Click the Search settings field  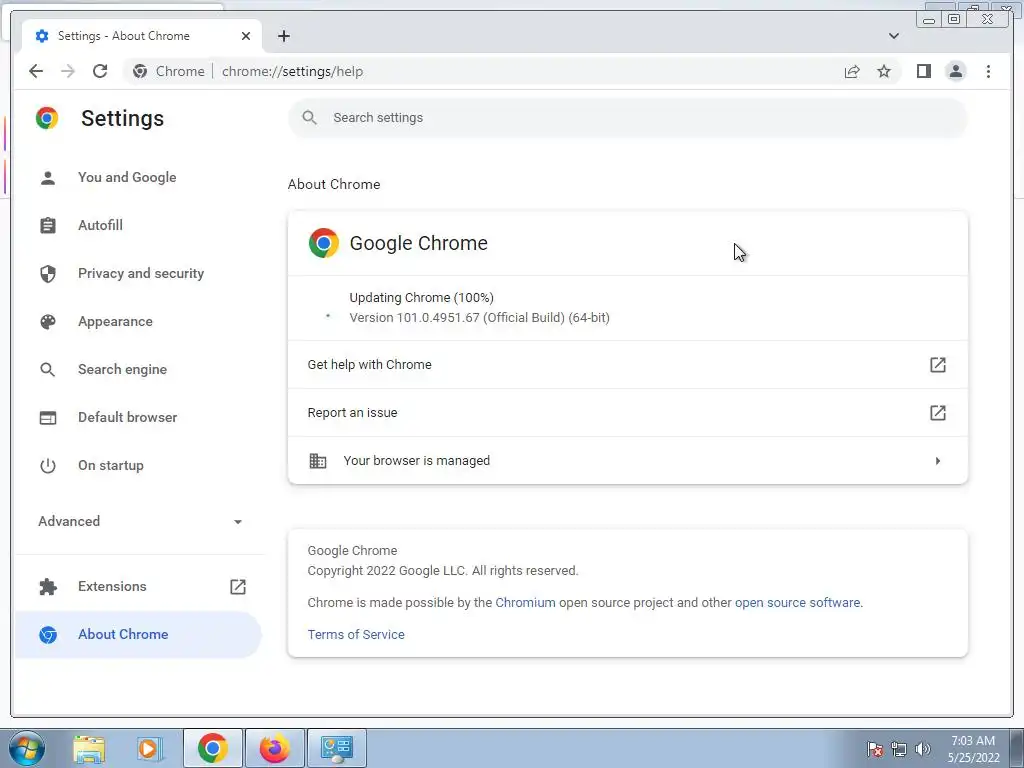628,118
